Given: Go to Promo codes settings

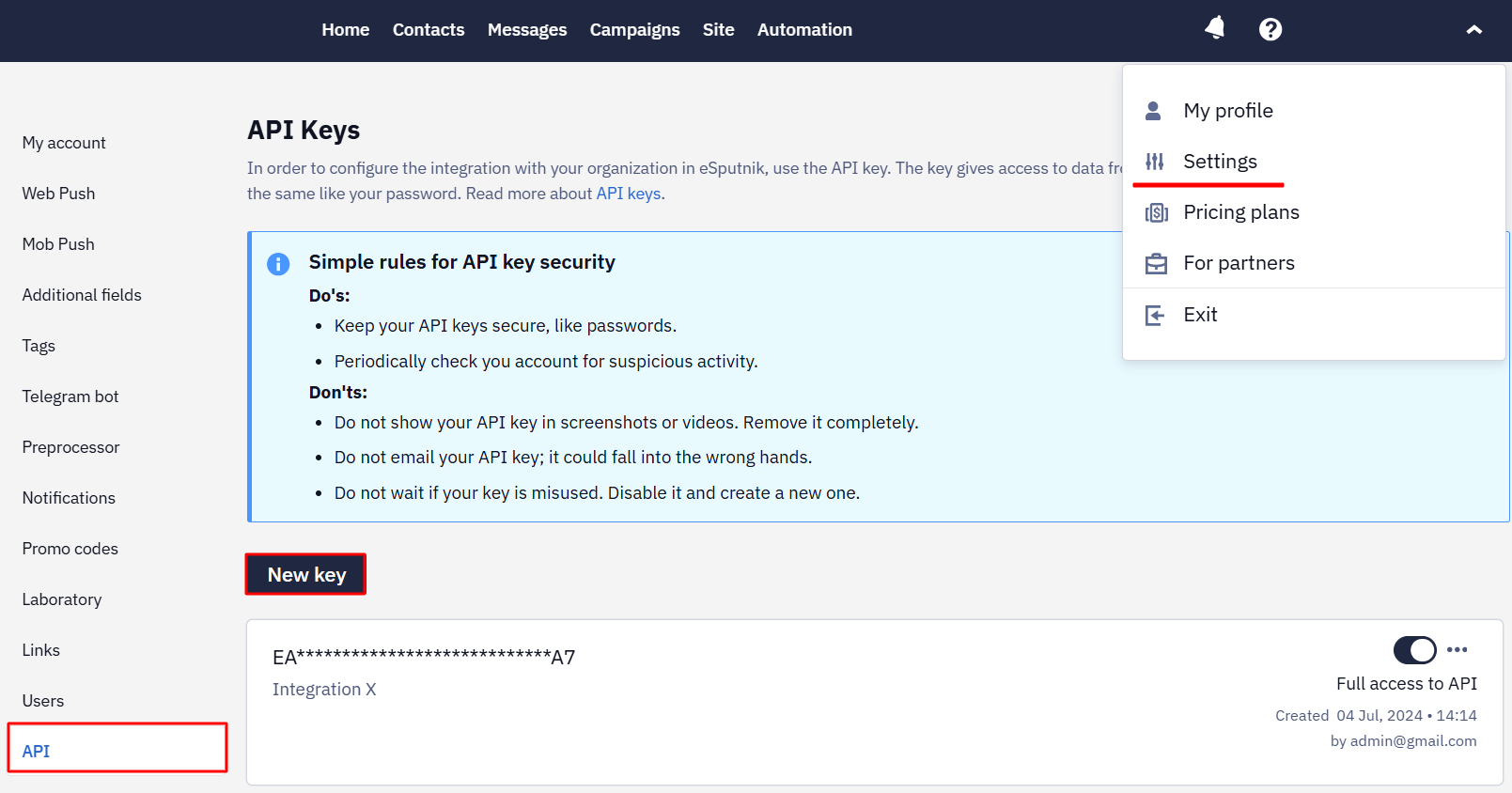Looking at the screenshot, I should pyautogui.click(x=70, y=549).
